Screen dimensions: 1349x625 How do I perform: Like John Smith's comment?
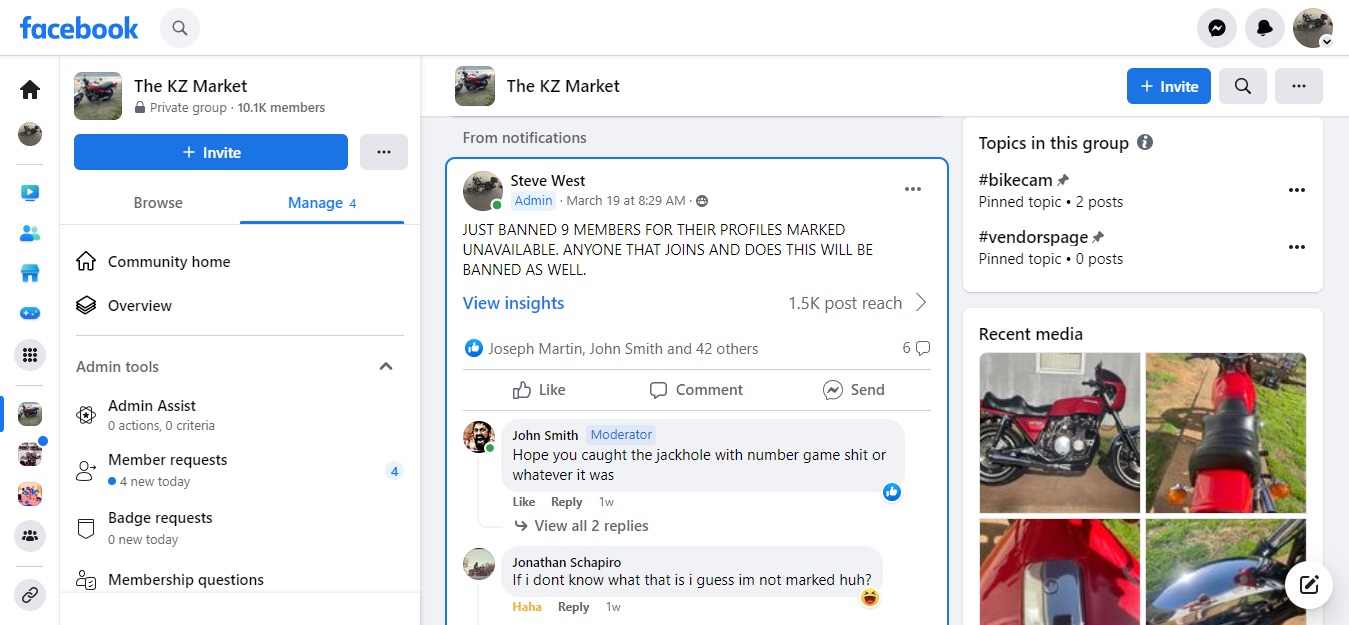(523, 502)
